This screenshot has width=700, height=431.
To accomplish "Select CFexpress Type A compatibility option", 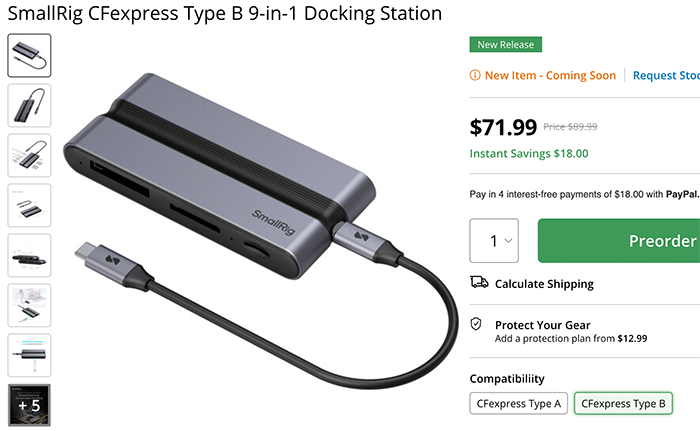I will [518, 403].
